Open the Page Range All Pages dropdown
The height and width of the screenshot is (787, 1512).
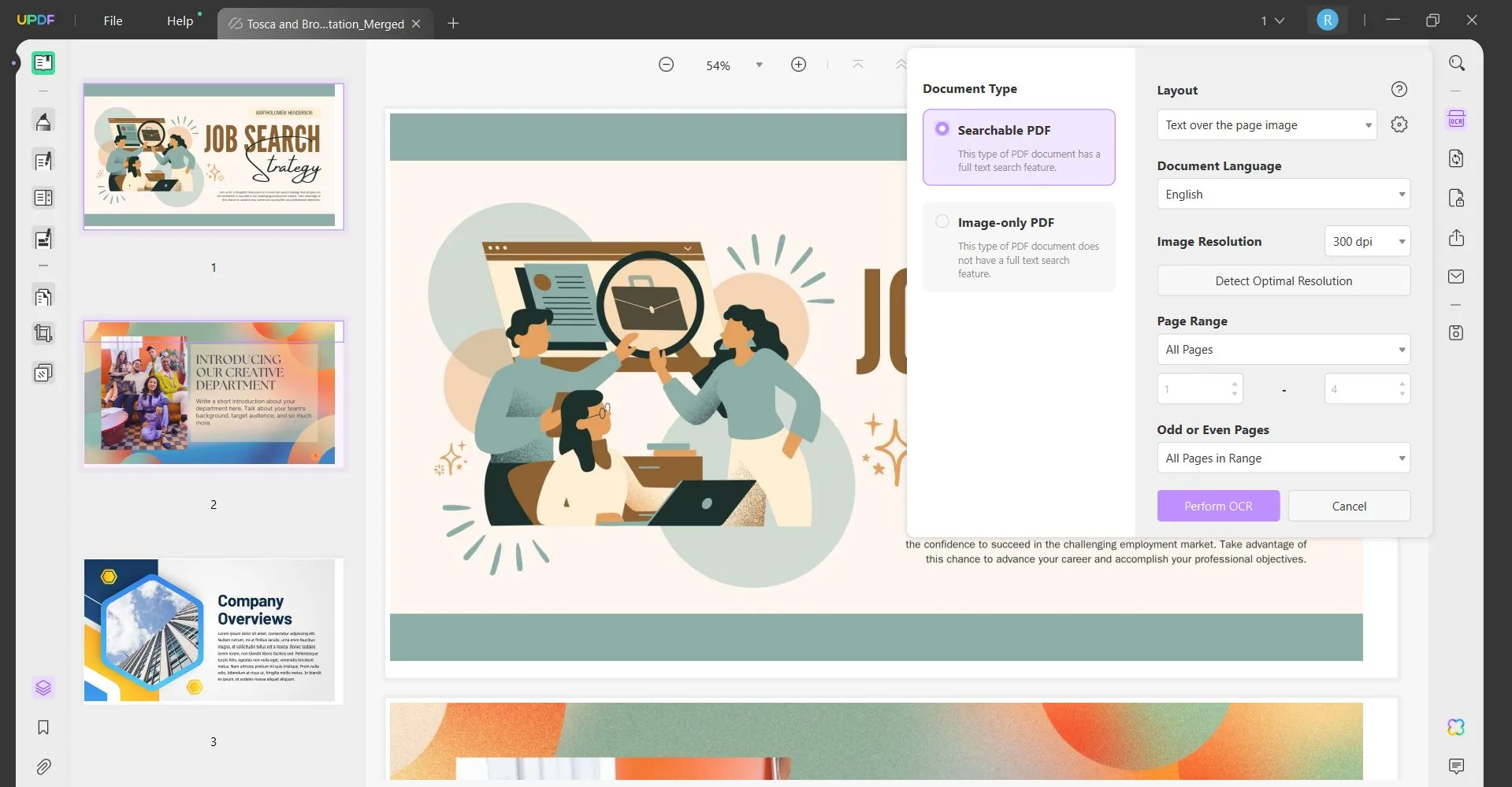[1284, 349]
